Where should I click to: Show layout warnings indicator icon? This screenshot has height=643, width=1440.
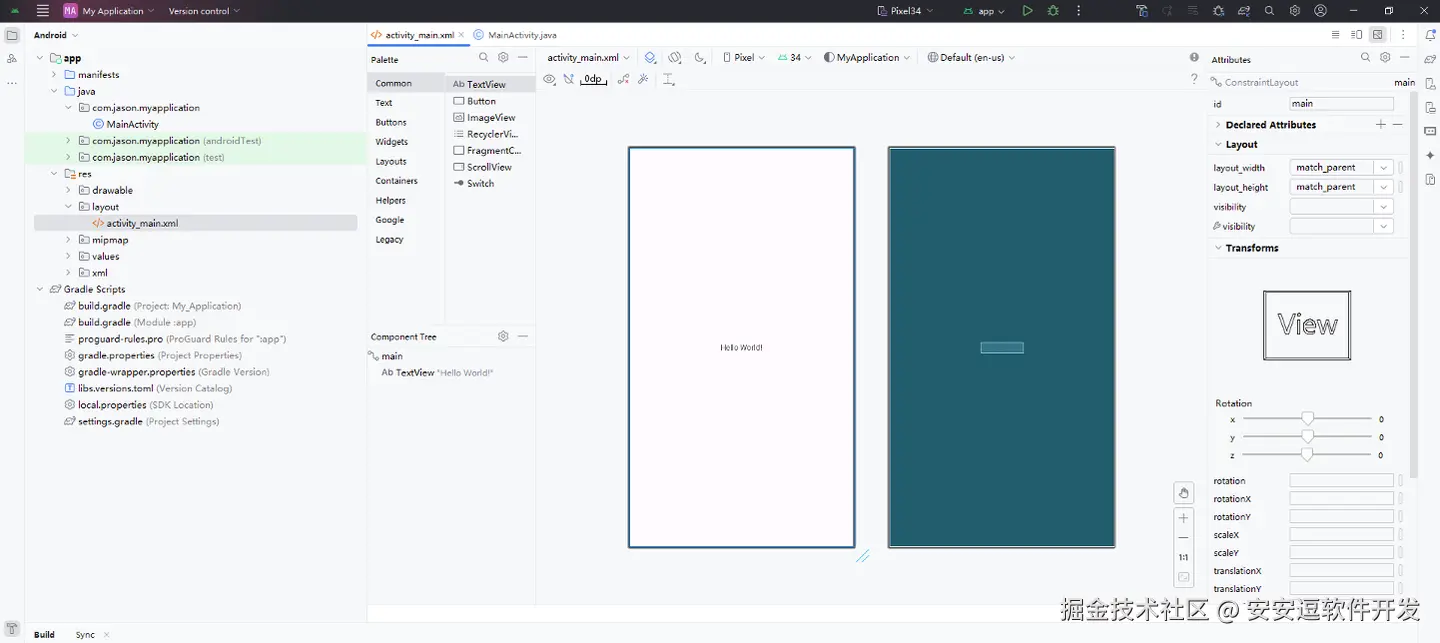(1194, 58)
